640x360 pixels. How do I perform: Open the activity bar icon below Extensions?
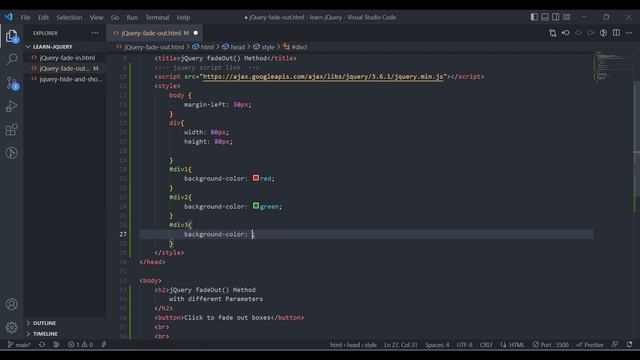(x=12, y=153)
